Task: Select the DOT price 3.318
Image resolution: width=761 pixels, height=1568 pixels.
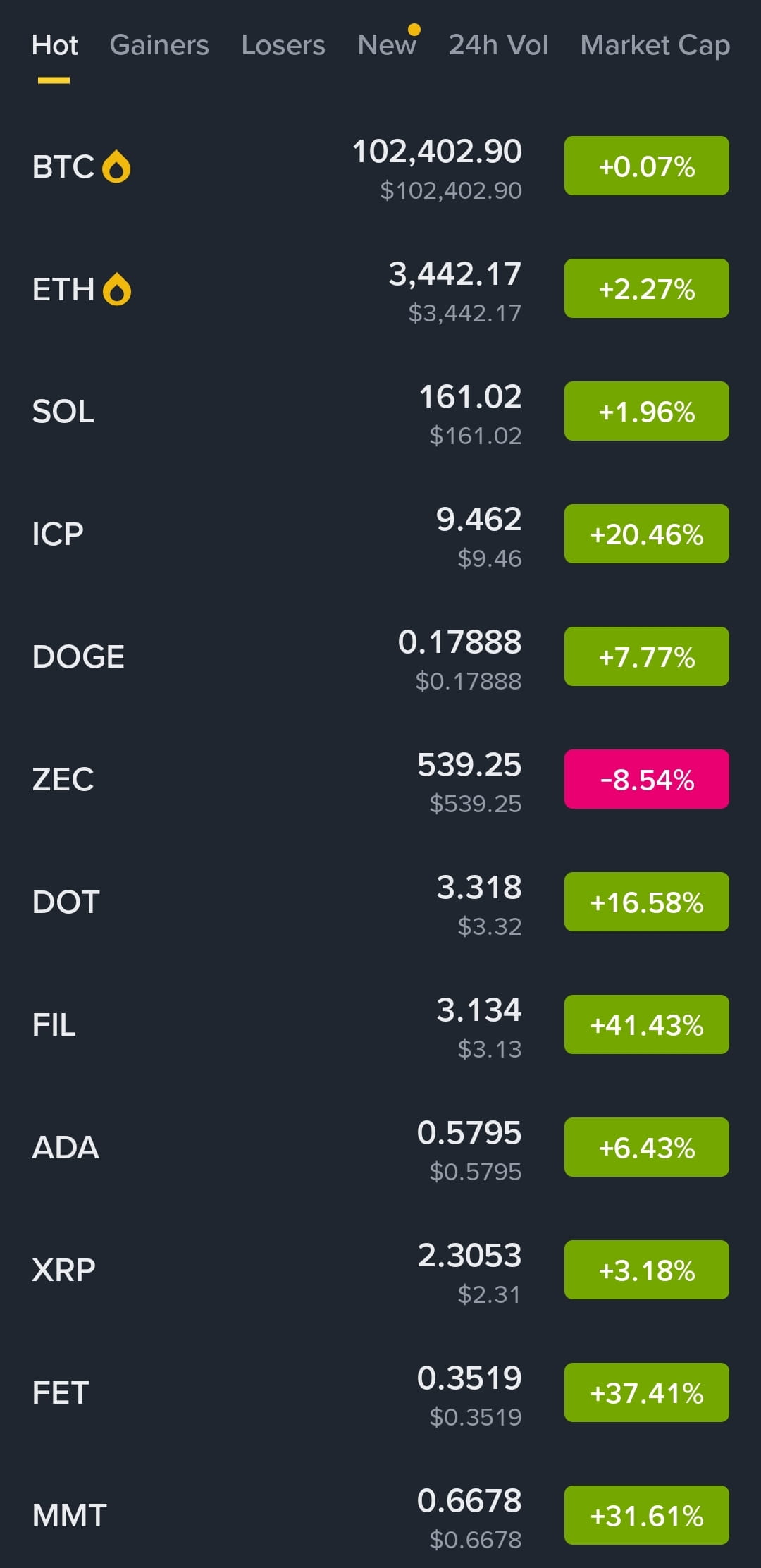Action: tap(479, 887)
